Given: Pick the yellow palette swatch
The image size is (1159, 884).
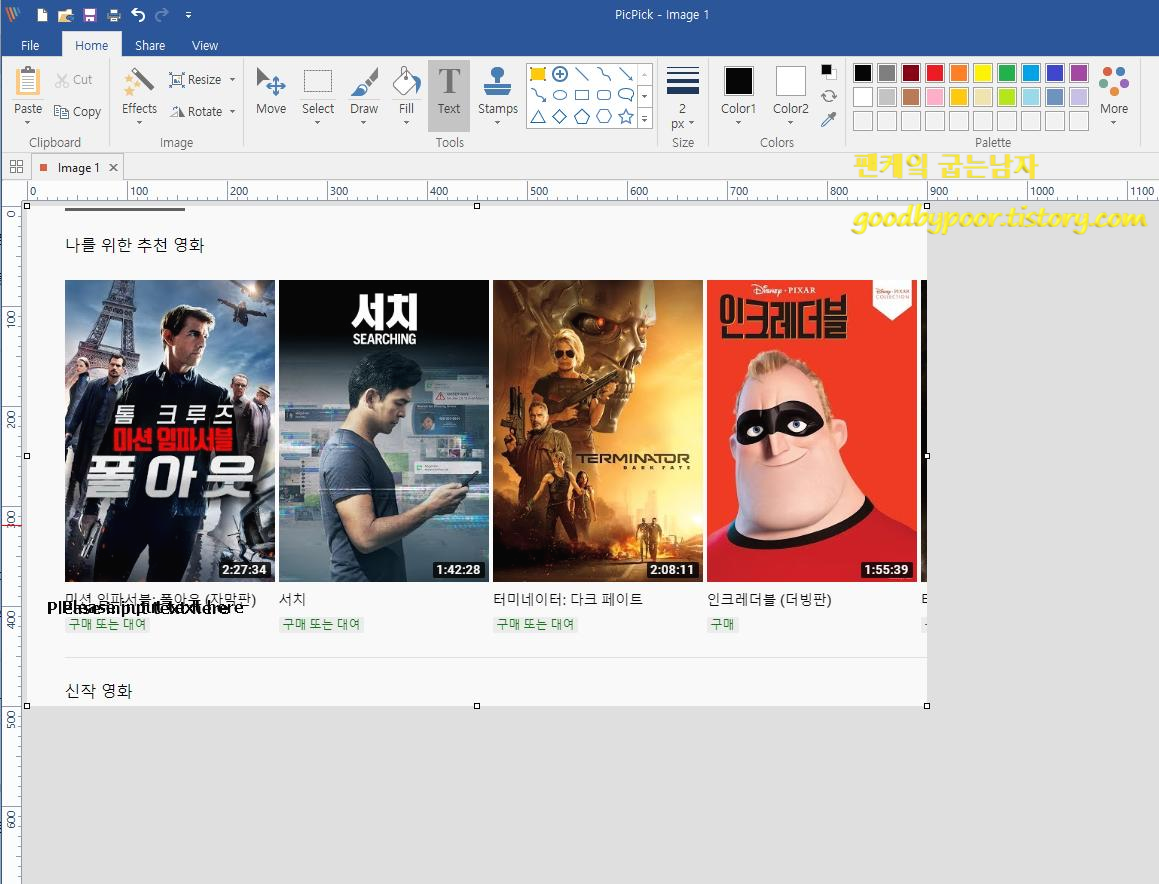Looking at the screenshot, I should tap(982, 72).
